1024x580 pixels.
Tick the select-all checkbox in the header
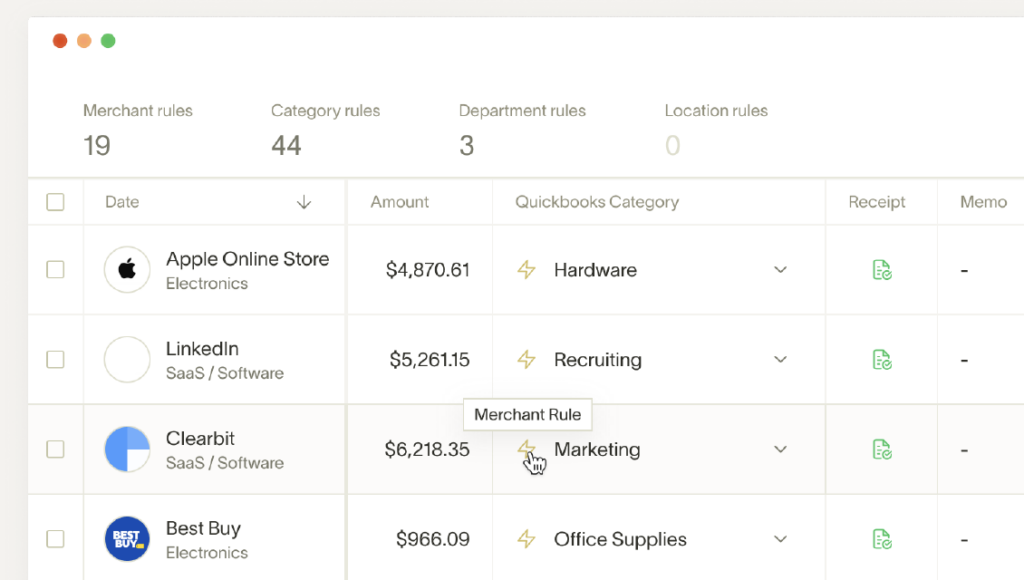(56, 202)
